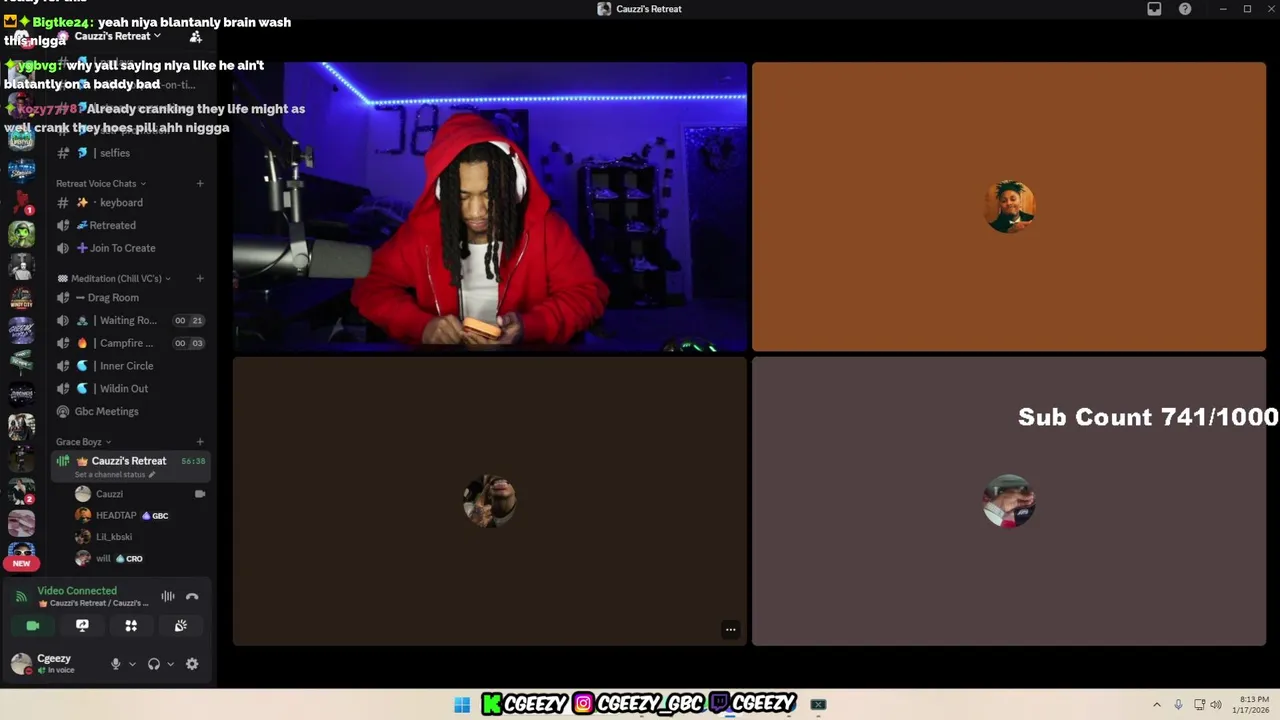
Task: Open Windy City server icon
Action: point(22,299)
